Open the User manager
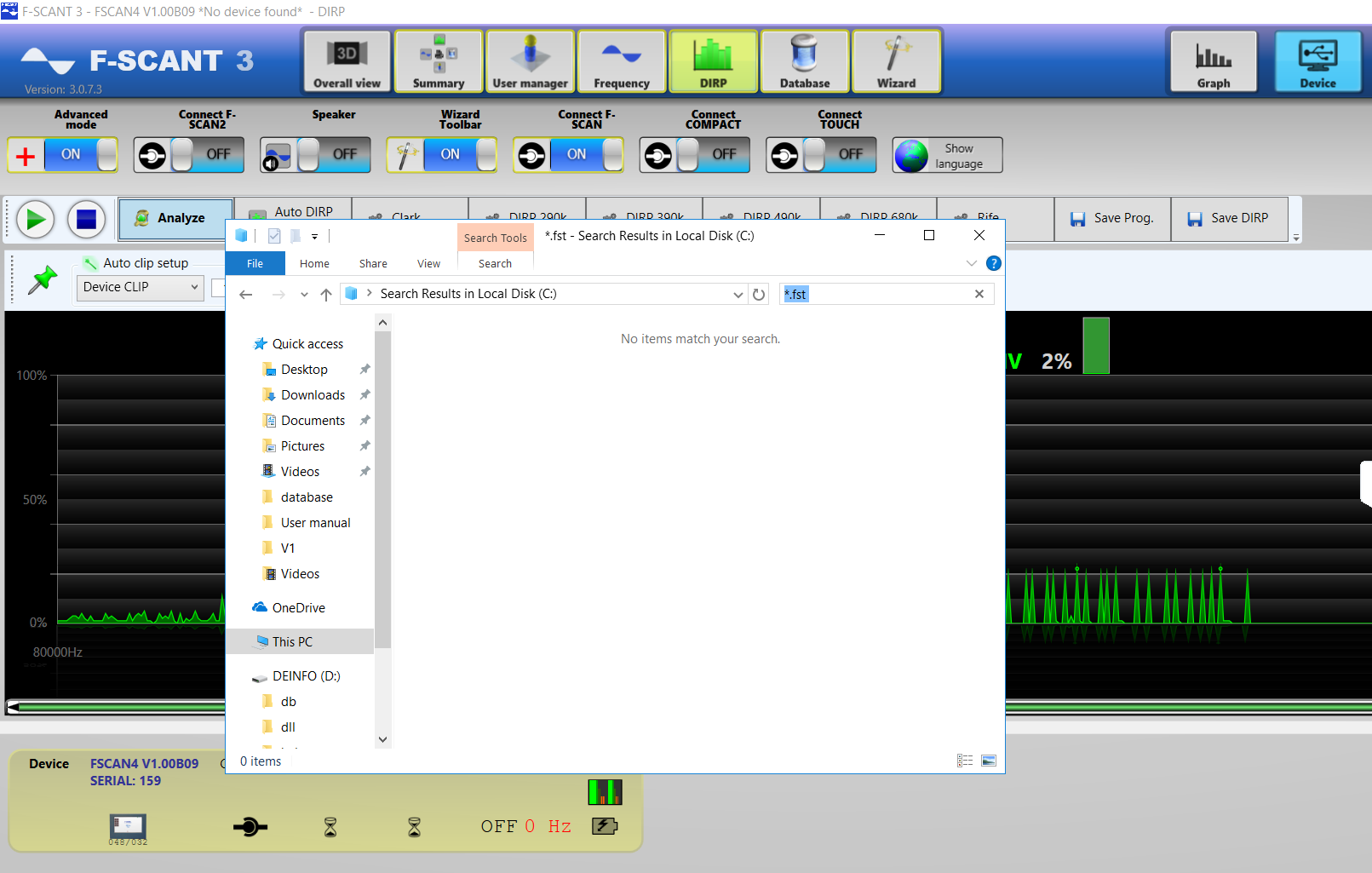The image size is (1372, 873). [x=530, y=60]
